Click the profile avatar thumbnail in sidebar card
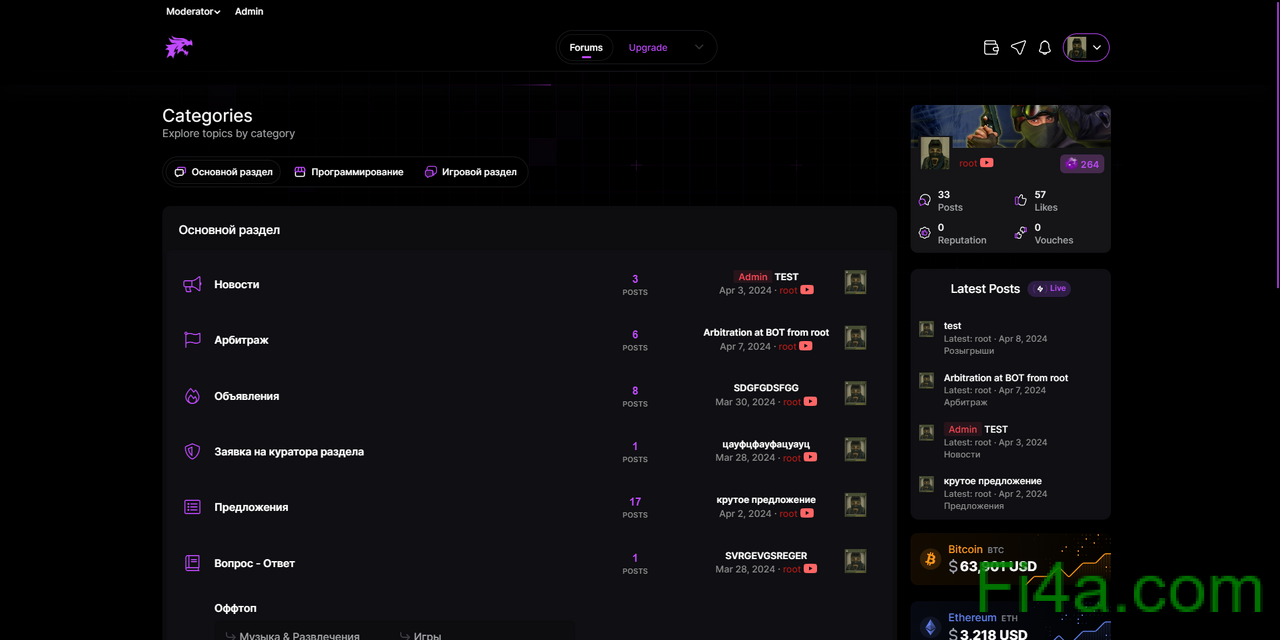Image resolution: width=1280 pixels, height=640 pixels. point(935,153)
